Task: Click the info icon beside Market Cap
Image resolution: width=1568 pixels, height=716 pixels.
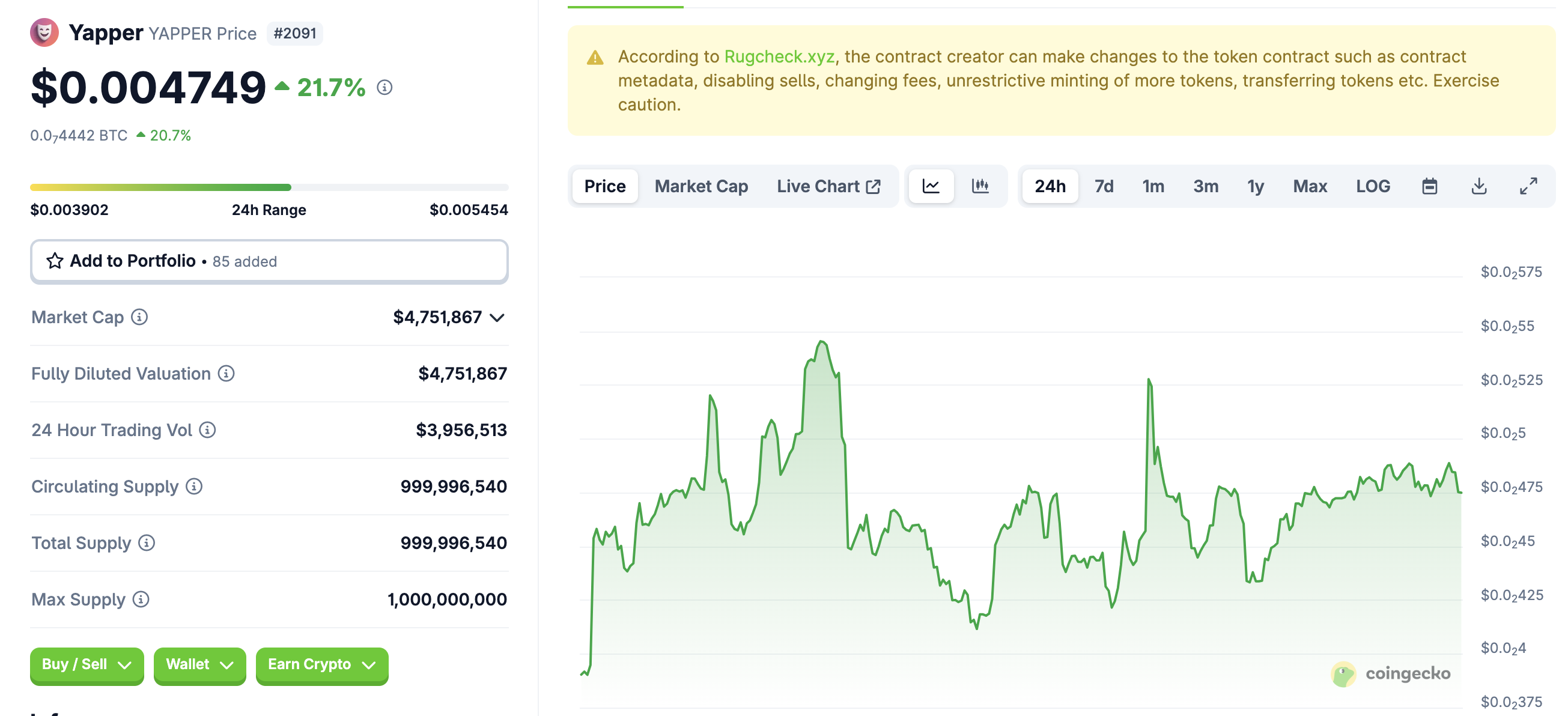Action: tap(140, 317)
